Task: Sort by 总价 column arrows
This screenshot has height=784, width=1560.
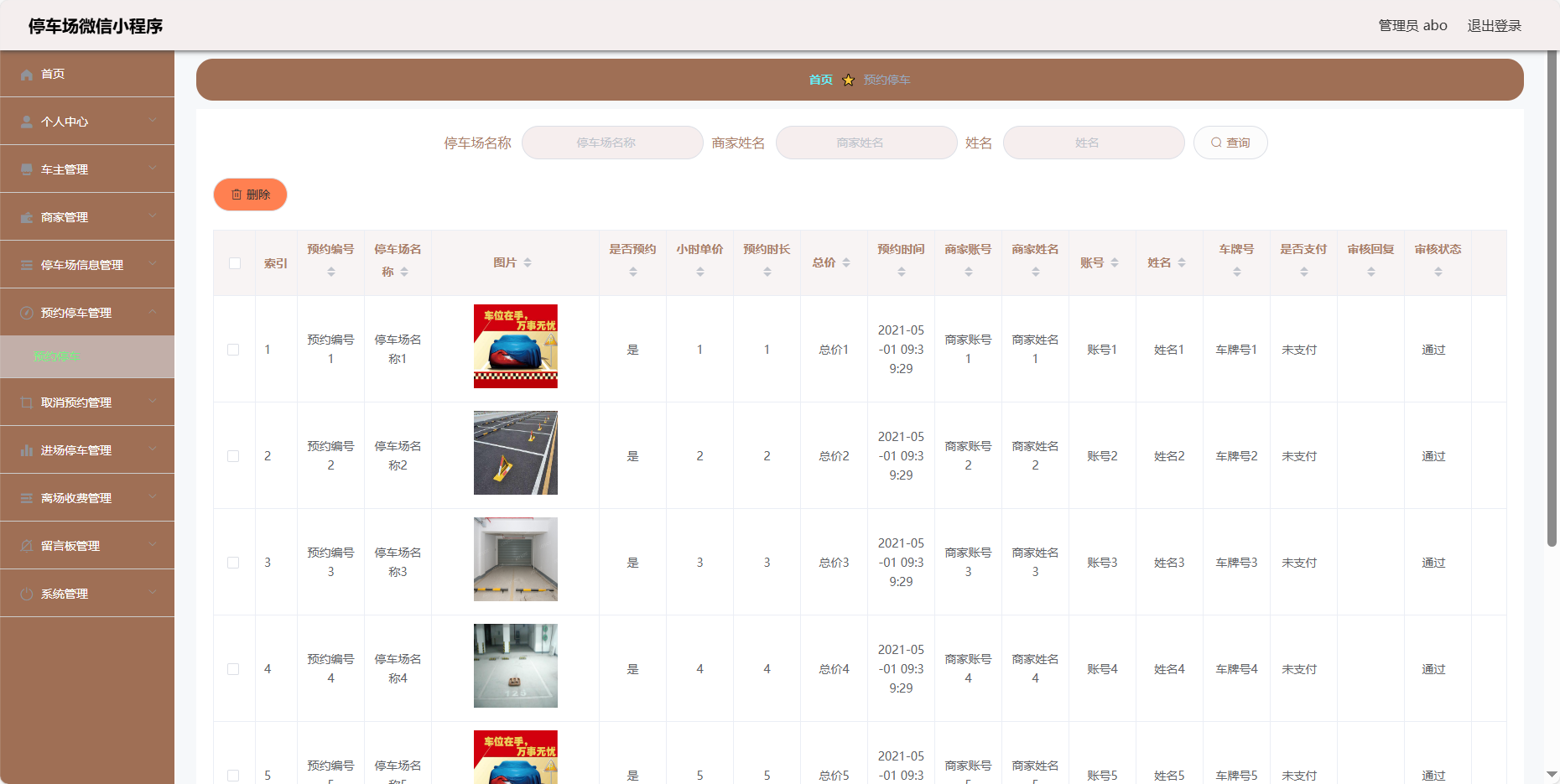Action: click(846, 262)
